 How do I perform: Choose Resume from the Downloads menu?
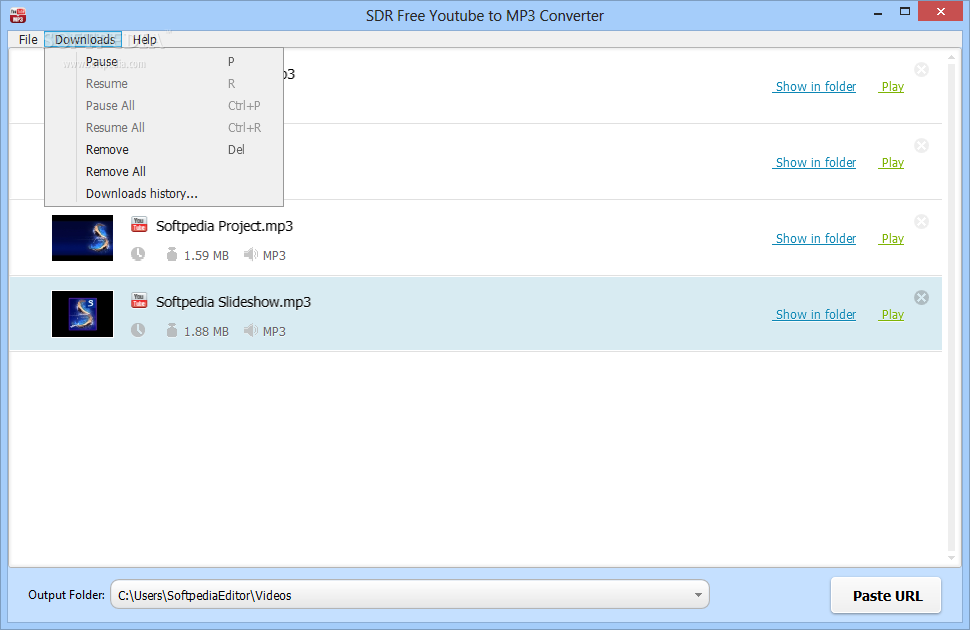[x=164, y=84]
